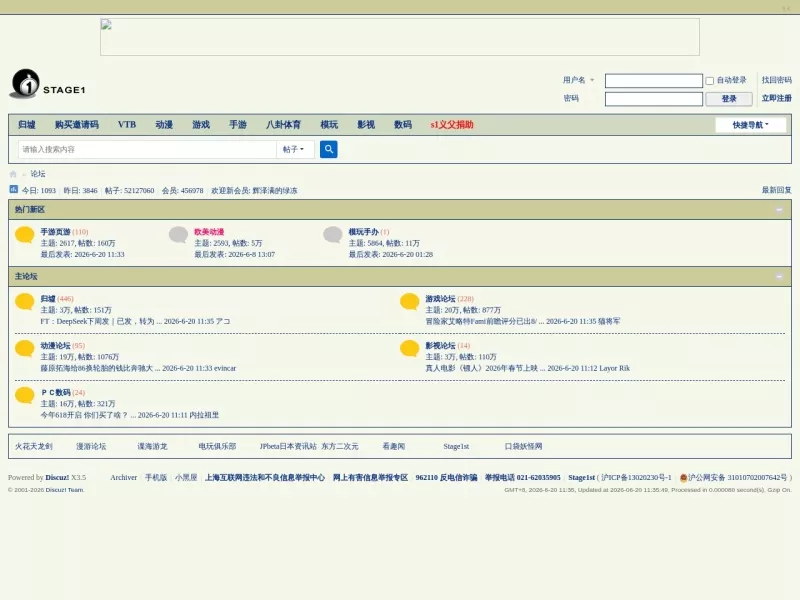Open the 手游 nav item

point(238,124)
